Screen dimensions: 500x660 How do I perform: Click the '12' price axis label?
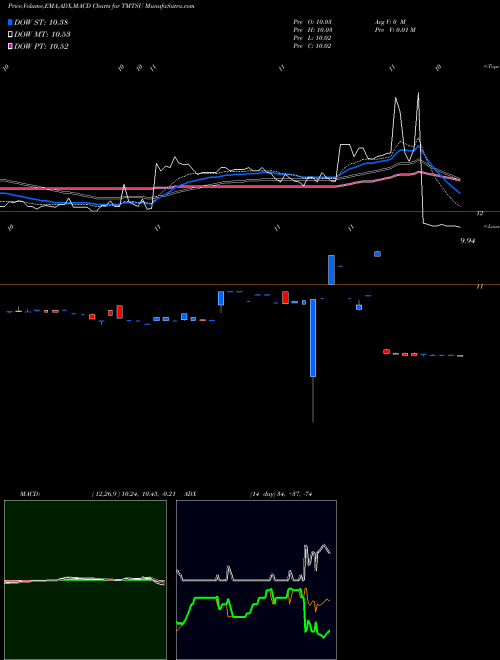479,214
